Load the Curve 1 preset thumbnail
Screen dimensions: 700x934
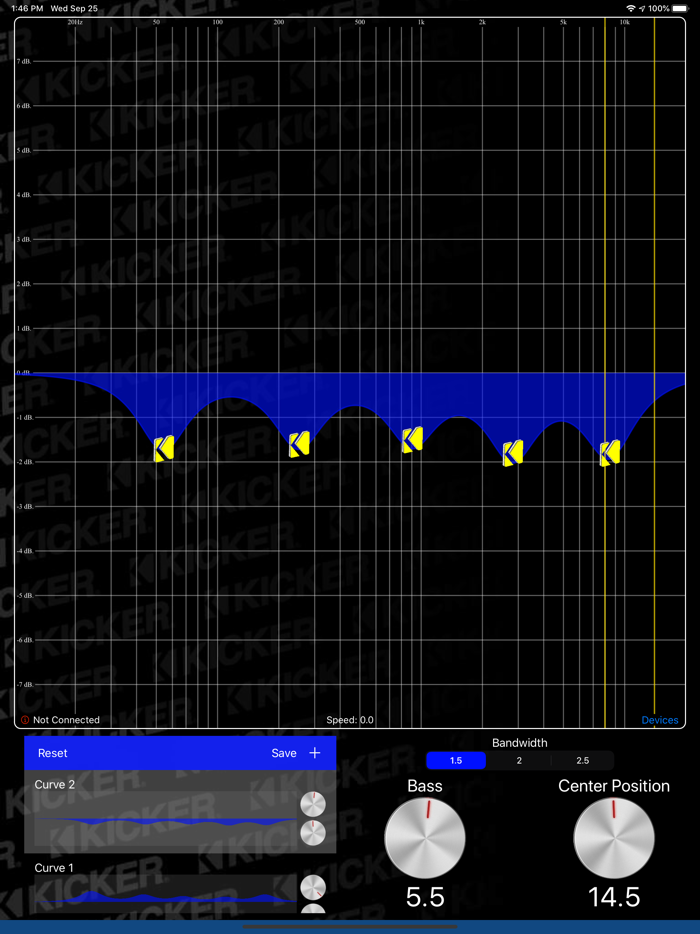[x=165, y=893]
